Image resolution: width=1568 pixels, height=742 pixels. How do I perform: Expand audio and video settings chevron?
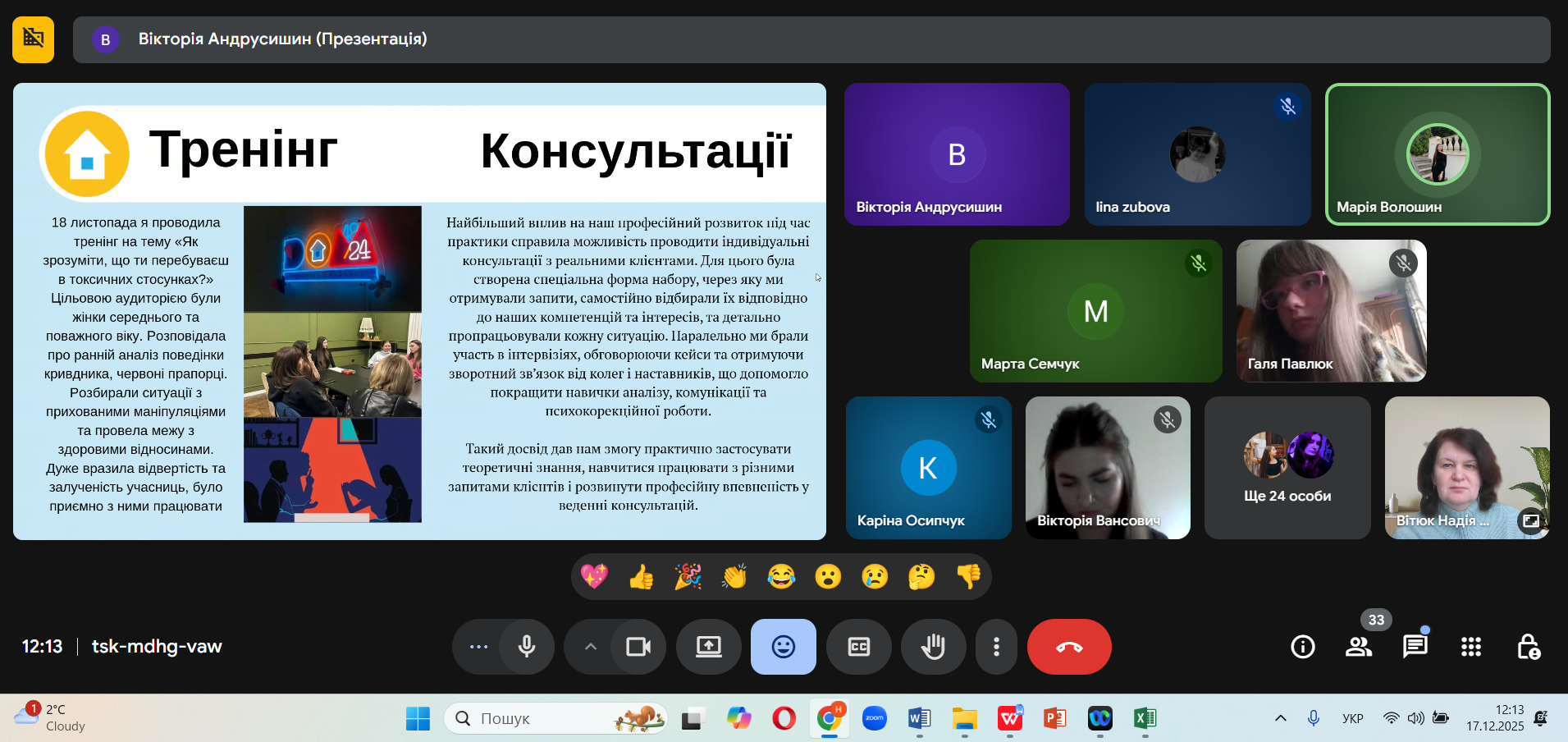[590, 647]
